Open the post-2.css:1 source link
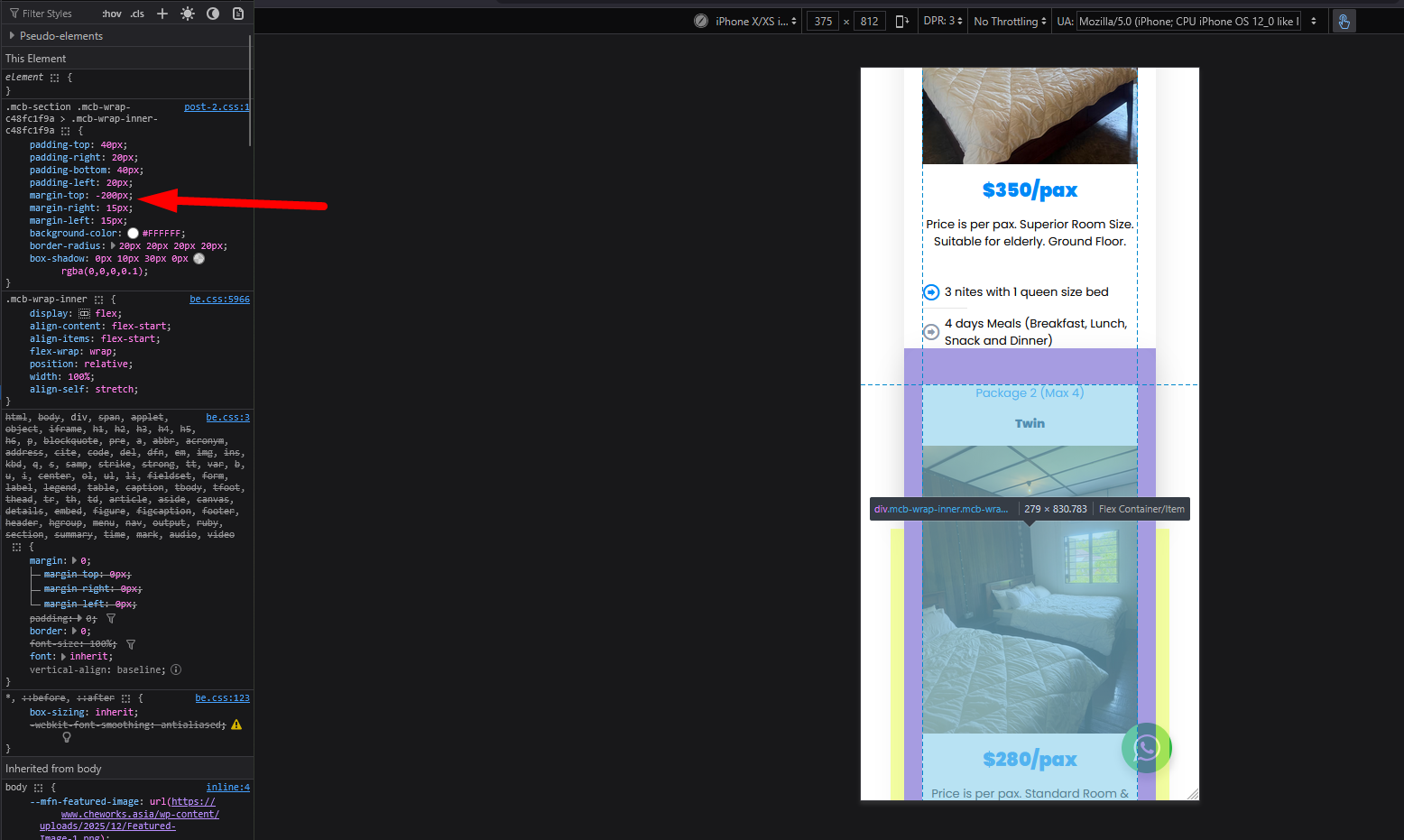The width and height of the screenshot is (1404, 840). (216, 106)
